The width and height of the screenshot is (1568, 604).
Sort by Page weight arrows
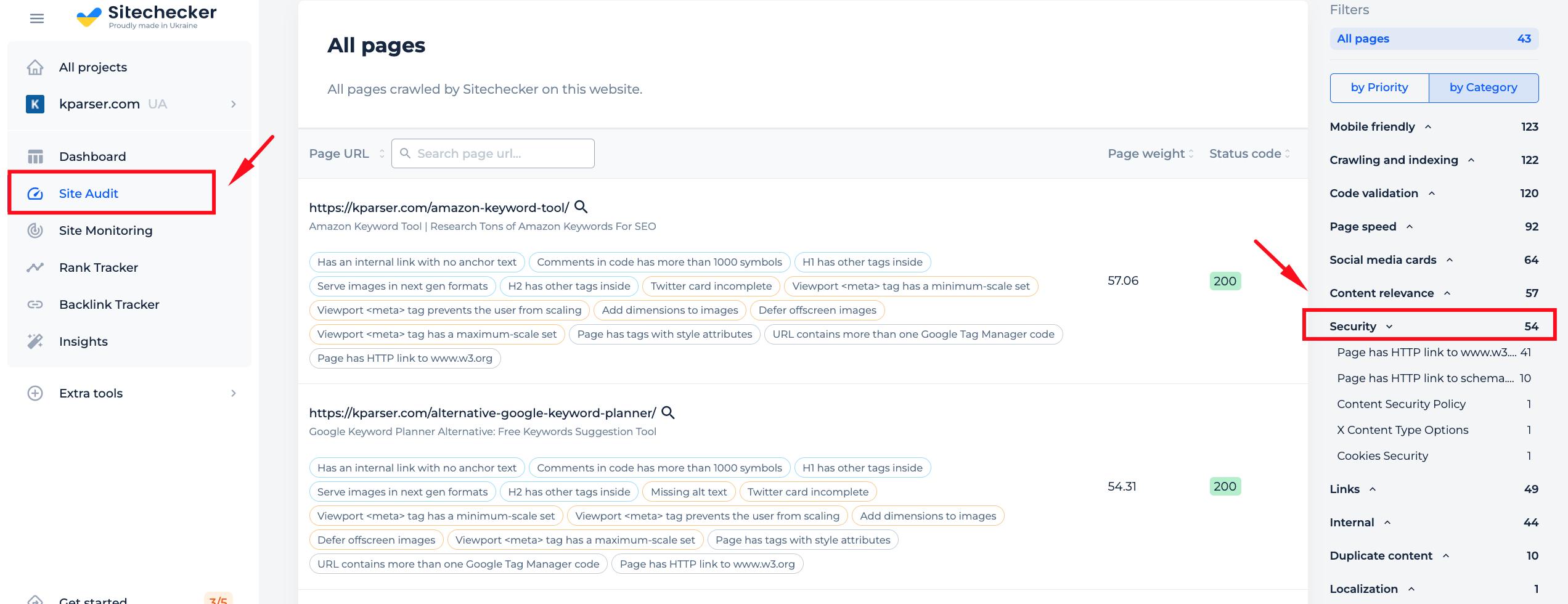tap(1191, 153)
